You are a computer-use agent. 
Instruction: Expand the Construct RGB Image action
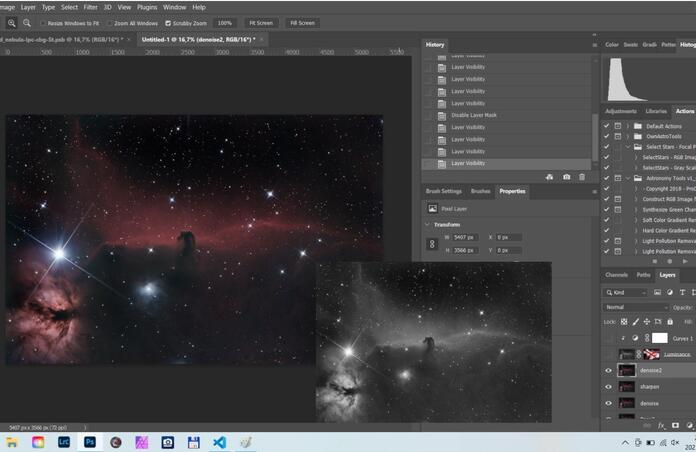click(636, 199)
